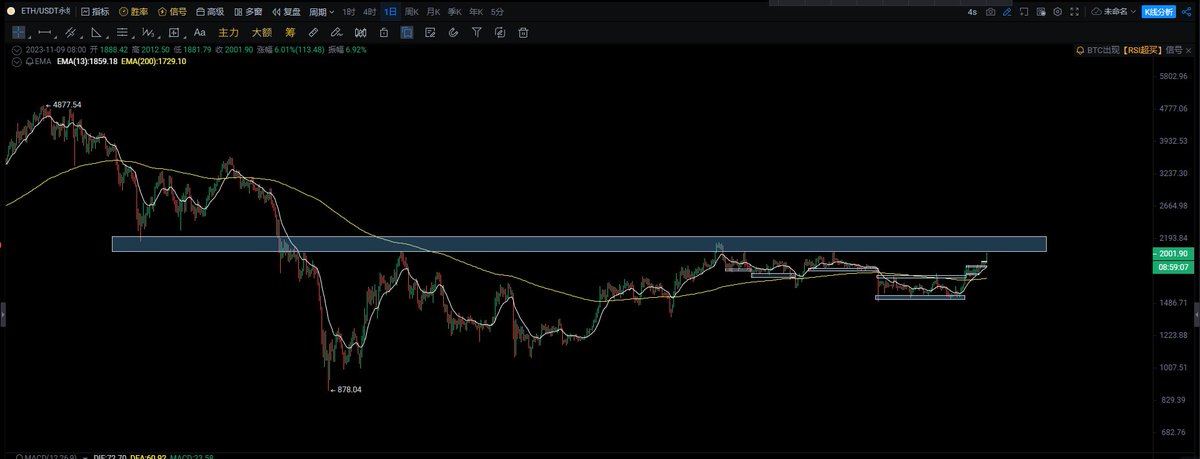
Task: Switch to the 1时 timeframe
Action: [349, 11]
